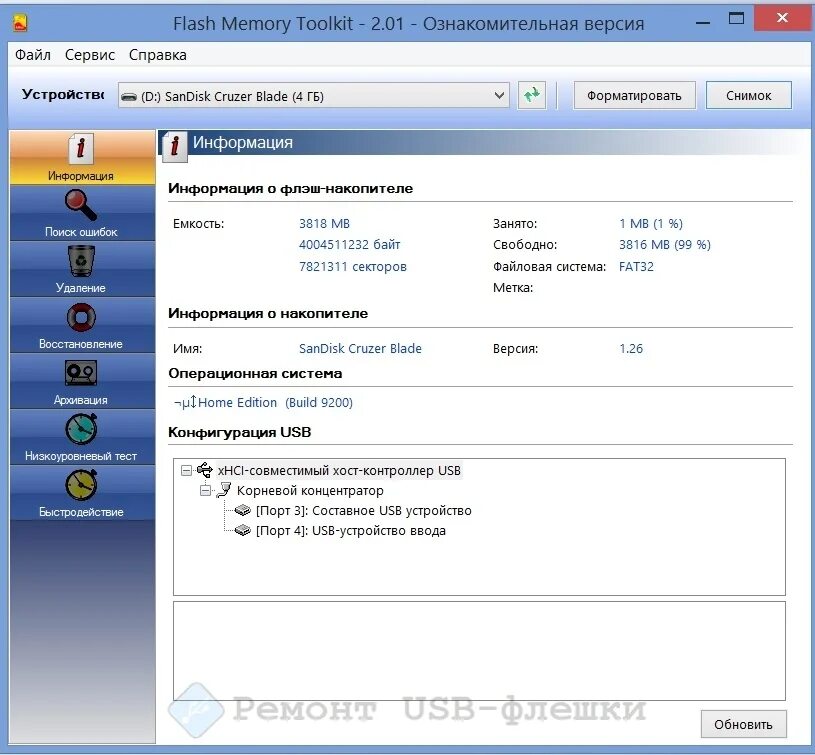Open the Файл menu

point(33,55)
